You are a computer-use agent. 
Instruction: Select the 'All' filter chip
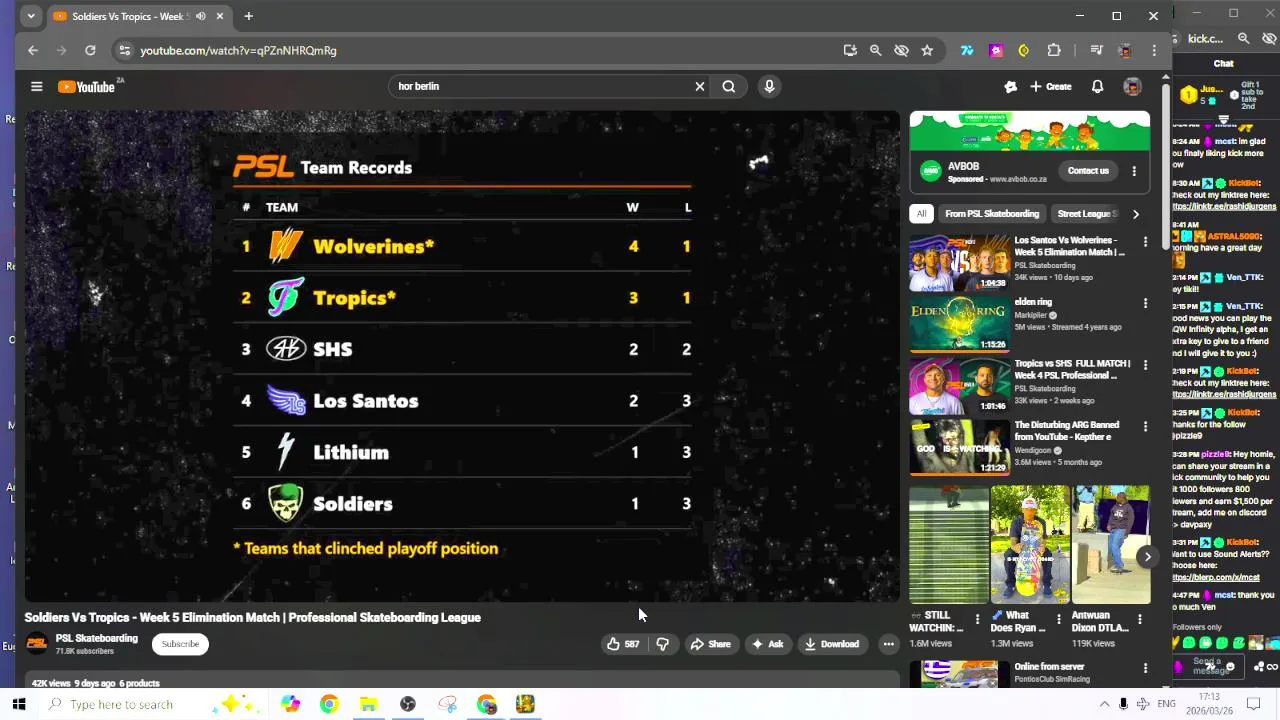pyautogui.click(x=921, y=214)
